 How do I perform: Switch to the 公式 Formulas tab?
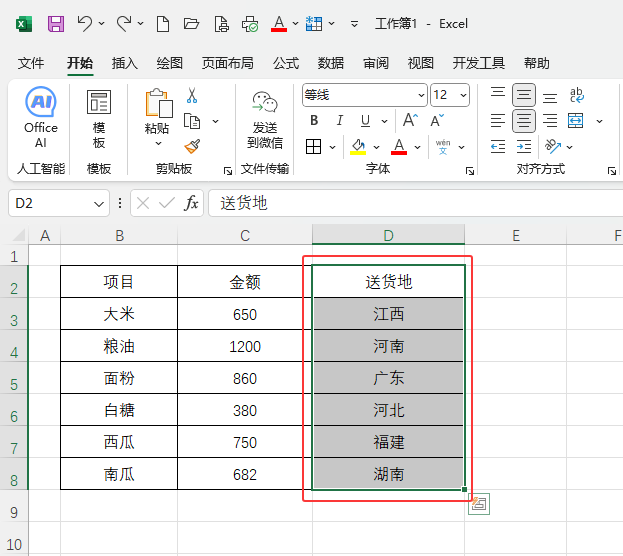pos(286,63)
